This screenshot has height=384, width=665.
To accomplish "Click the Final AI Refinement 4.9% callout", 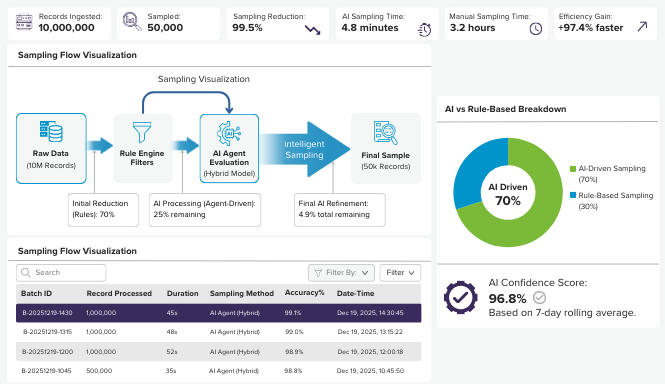I will click(340, 210).
